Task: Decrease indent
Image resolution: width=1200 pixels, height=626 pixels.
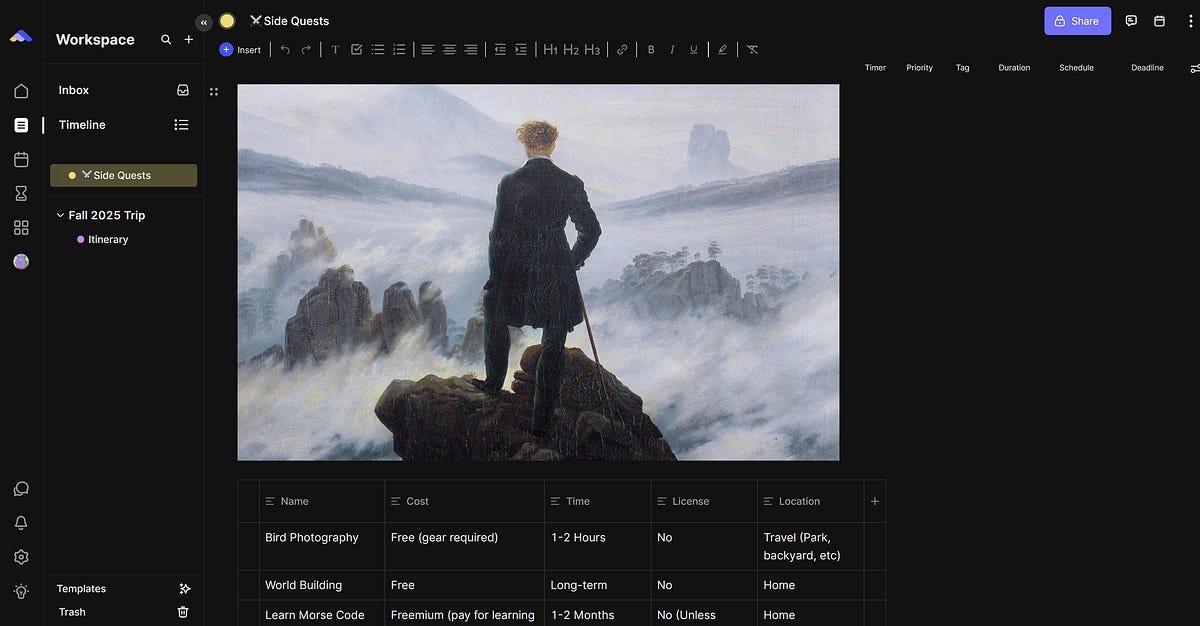Action: tap(500, 50)
